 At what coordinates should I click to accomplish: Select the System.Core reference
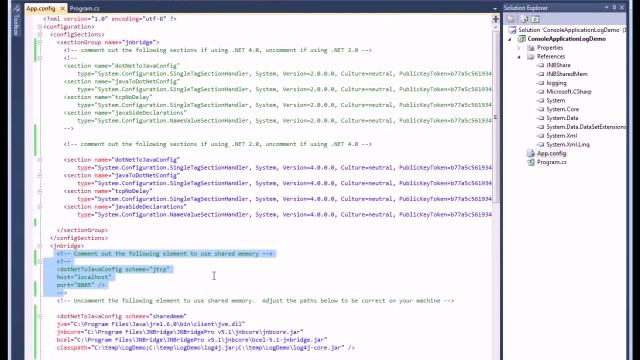[562, 109]
